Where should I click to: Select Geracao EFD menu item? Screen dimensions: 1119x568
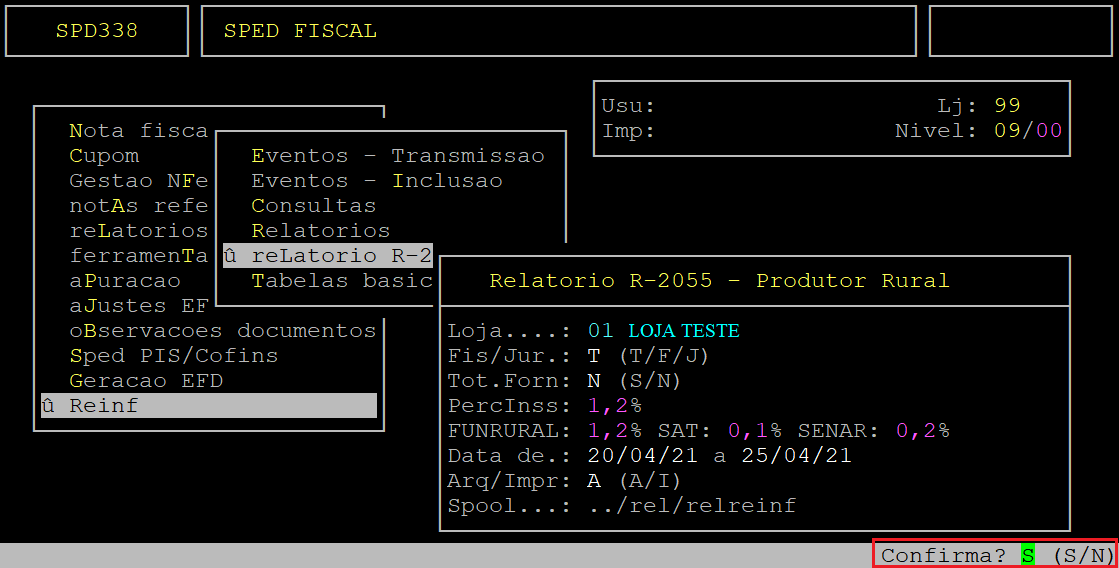(145, 381)
